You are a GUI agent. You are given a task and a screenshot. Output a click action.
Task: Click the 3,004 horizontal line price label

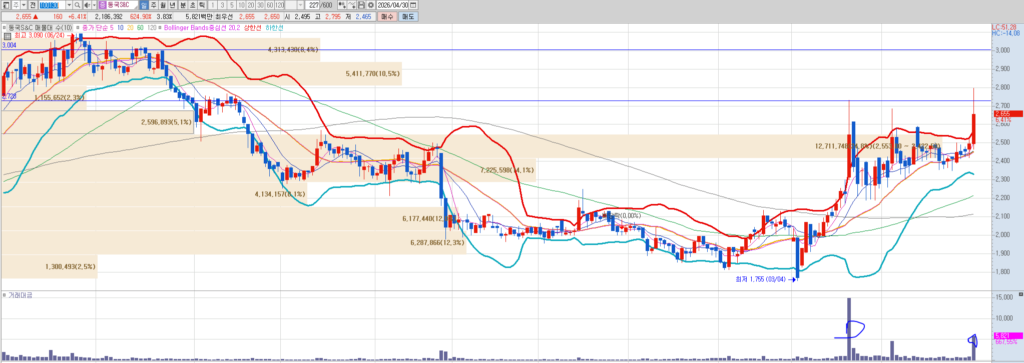point(8,46)
